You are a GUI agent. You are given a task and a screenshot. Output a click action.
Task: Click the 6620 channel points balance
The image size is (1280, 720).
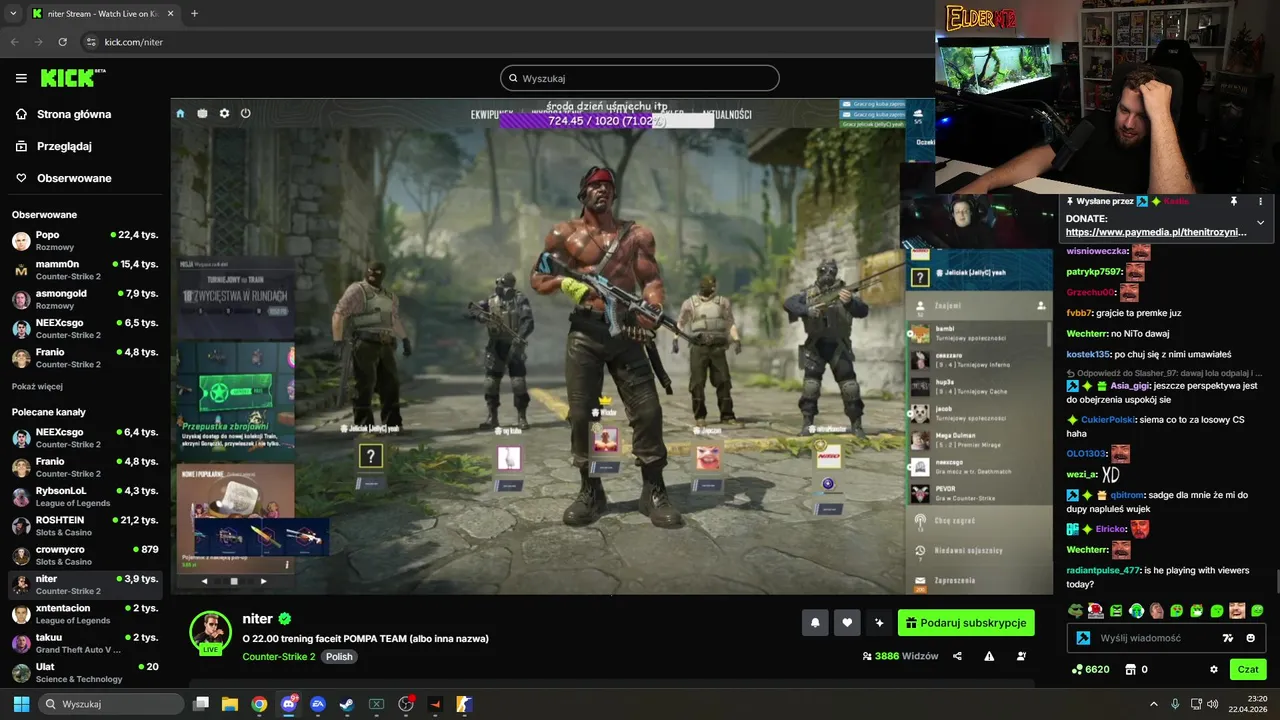[x=1090, y=669]
